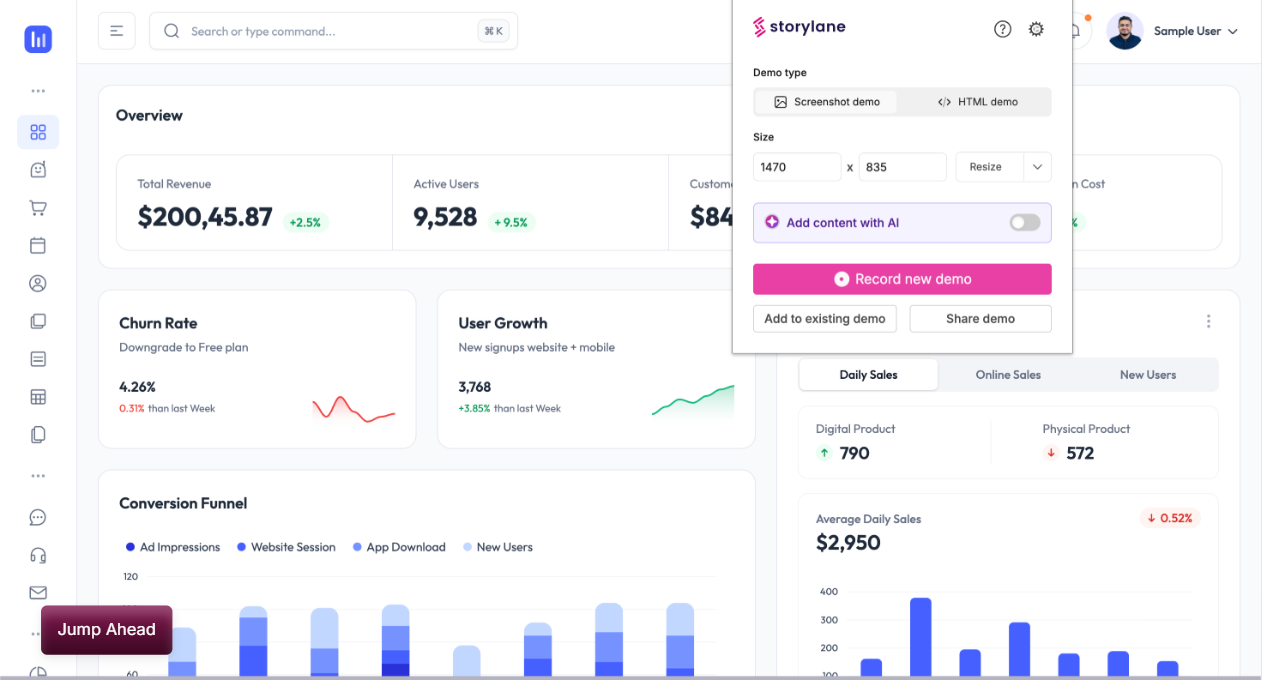Click the Churn Rate card title
The width and height of the screenshot is (1262, 680).
point(158,323)
